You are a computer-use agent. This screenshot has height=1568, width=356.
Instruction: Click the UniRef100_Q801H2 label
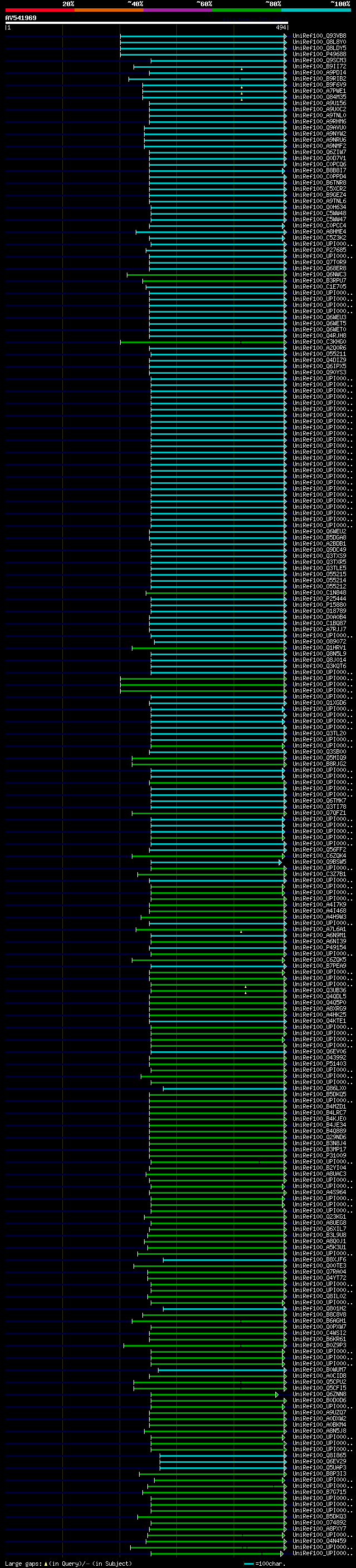pyautogui.click(x=319, y=1309)
